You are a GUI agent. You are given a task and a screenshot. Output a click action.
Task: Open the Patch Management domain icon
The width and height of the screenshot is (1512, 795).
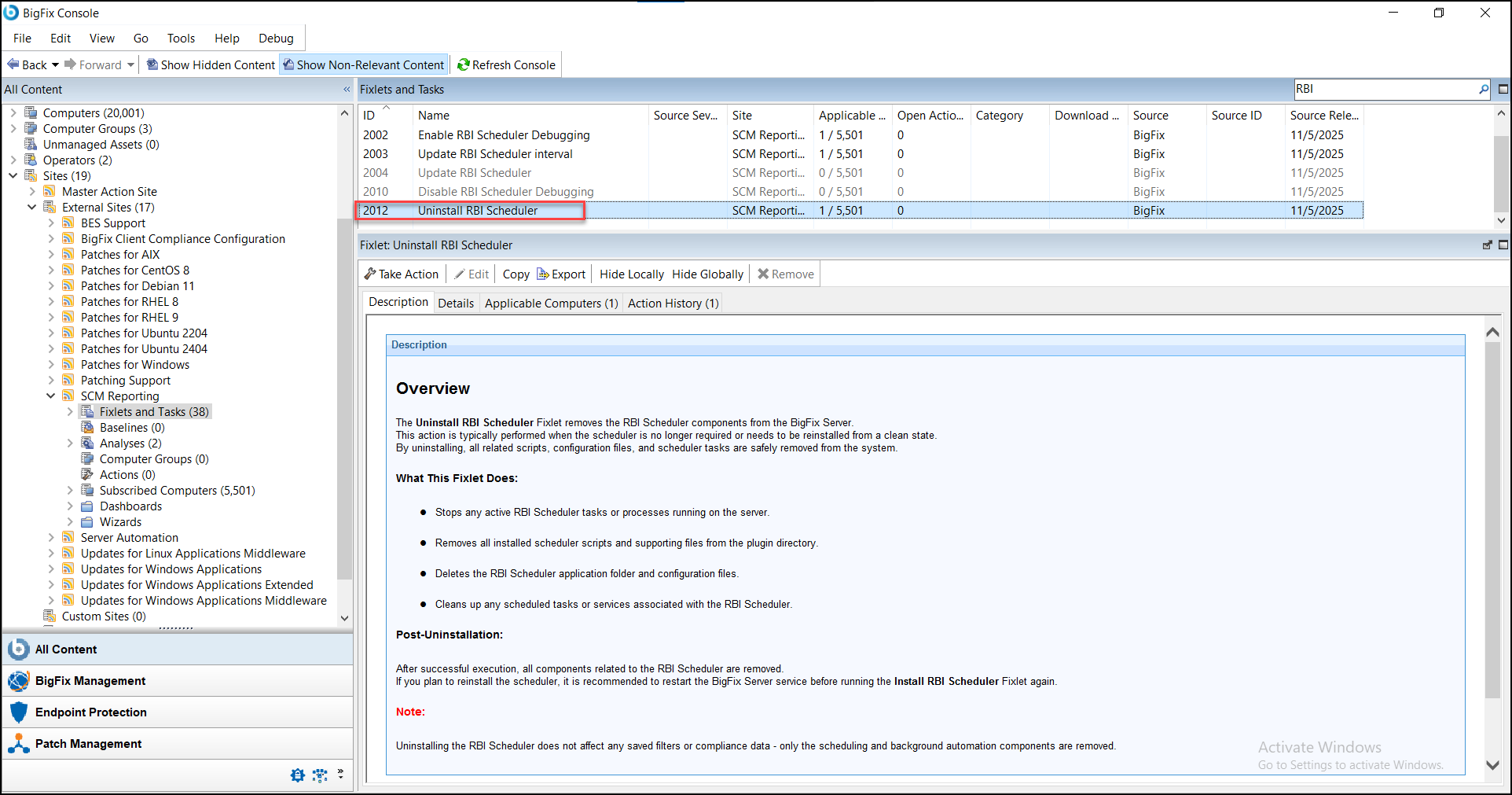click(x=18, y=743)
